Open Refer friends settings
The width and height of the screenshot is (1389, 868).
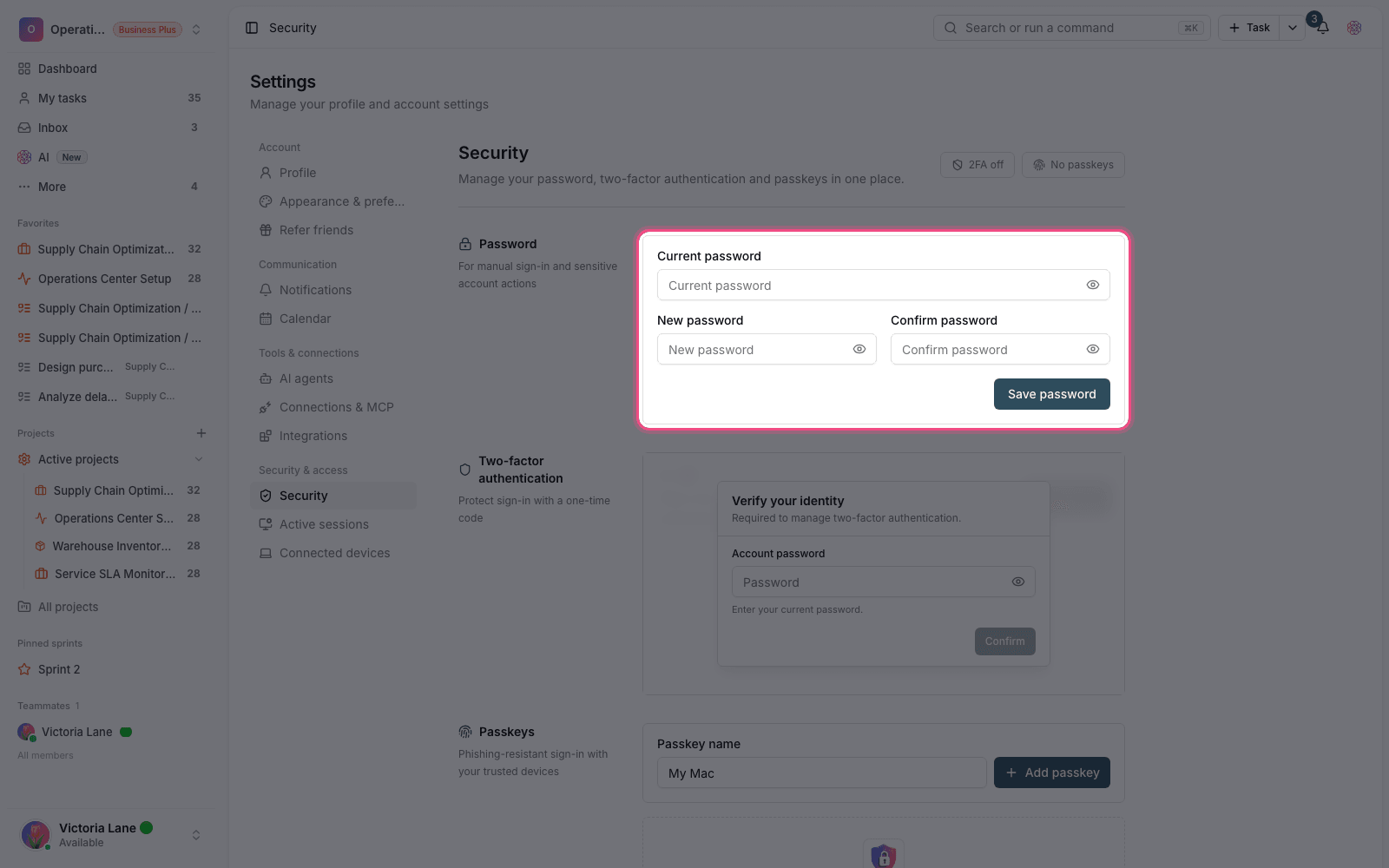click(333, 230)
